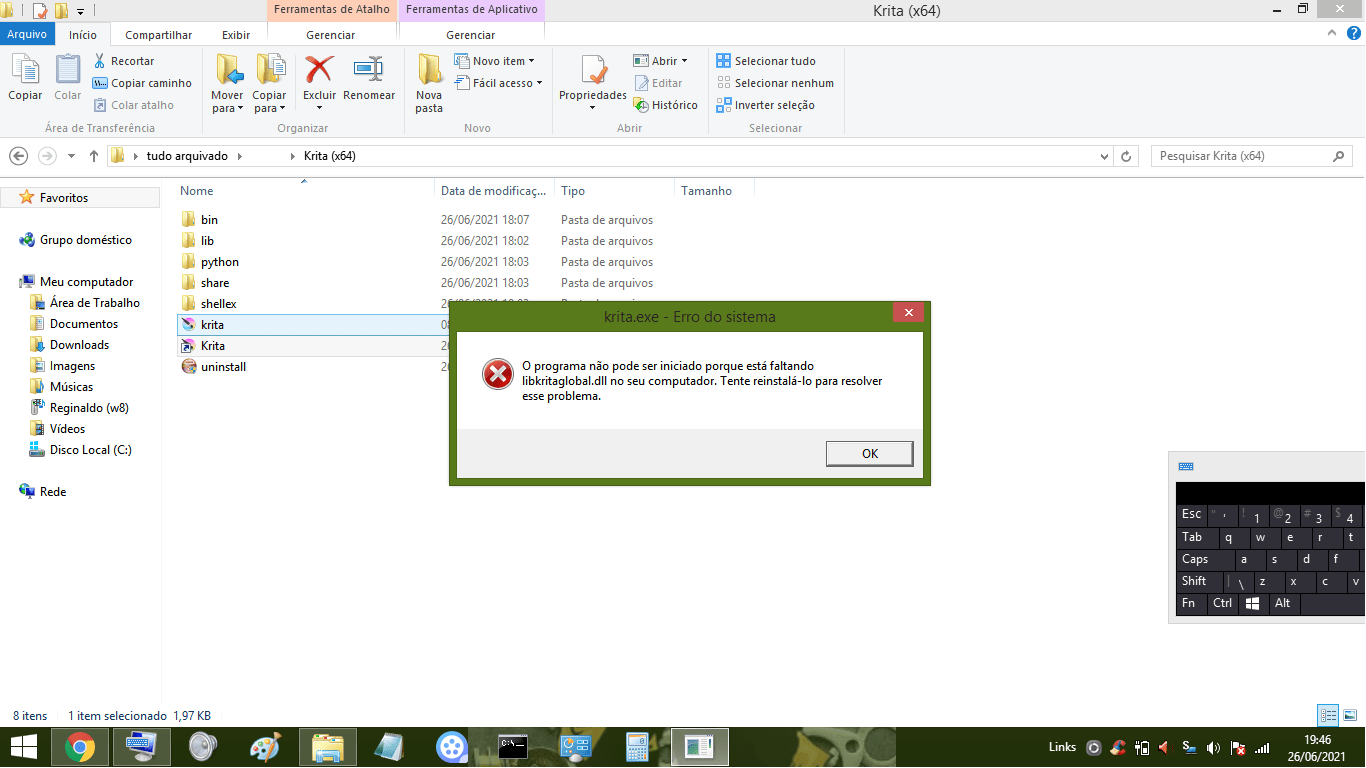Click the Windows Start button
The width and height of the screenshot is (1366, 768).
point(24,746)
